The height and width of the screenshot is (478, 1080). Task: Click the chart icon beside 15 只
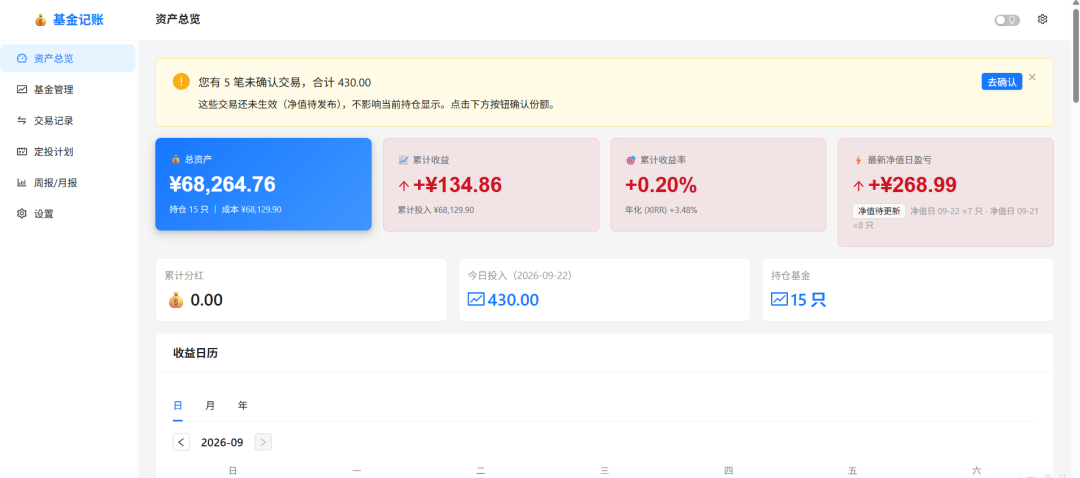pos(779,300)
